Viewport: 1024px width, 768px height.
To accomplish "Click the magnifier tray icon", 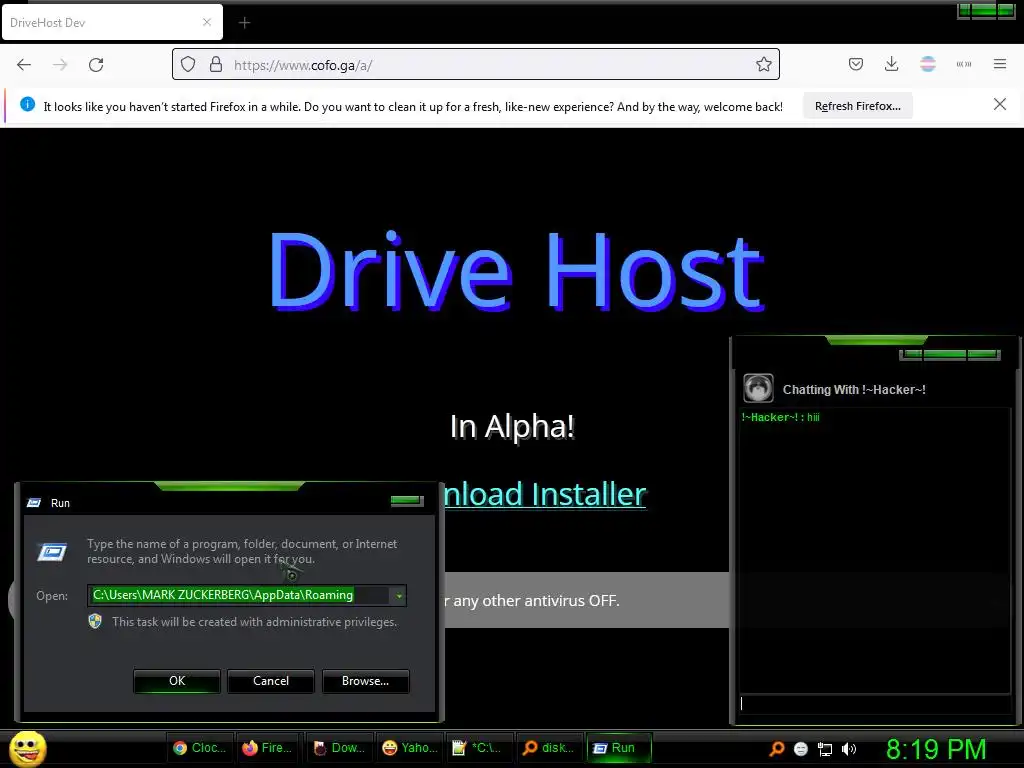I will pyautogui.click(x=777, y=749).
